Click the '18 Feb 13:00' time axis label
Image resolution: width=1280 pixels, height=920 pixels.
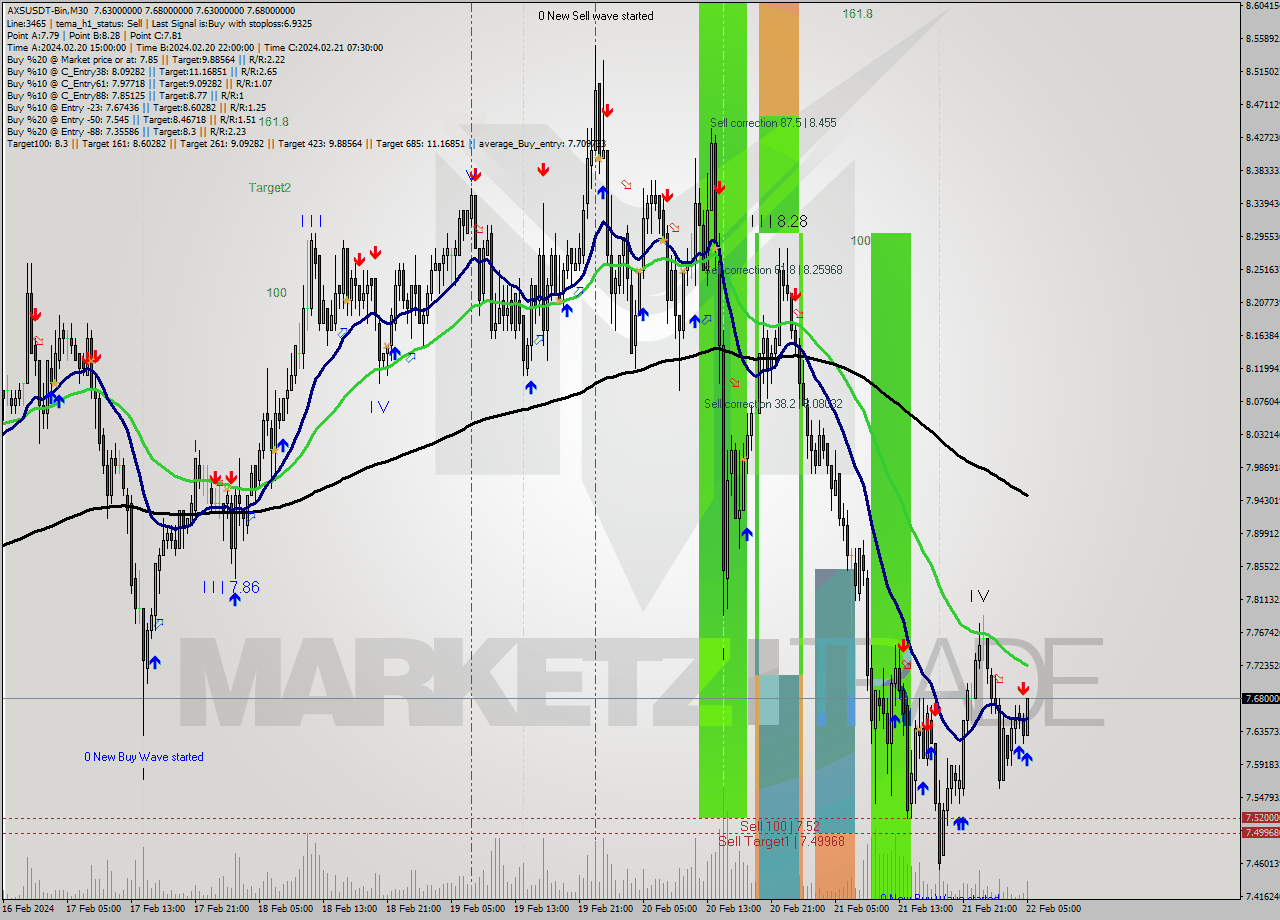pyautogui.click(x=350, y=909)
